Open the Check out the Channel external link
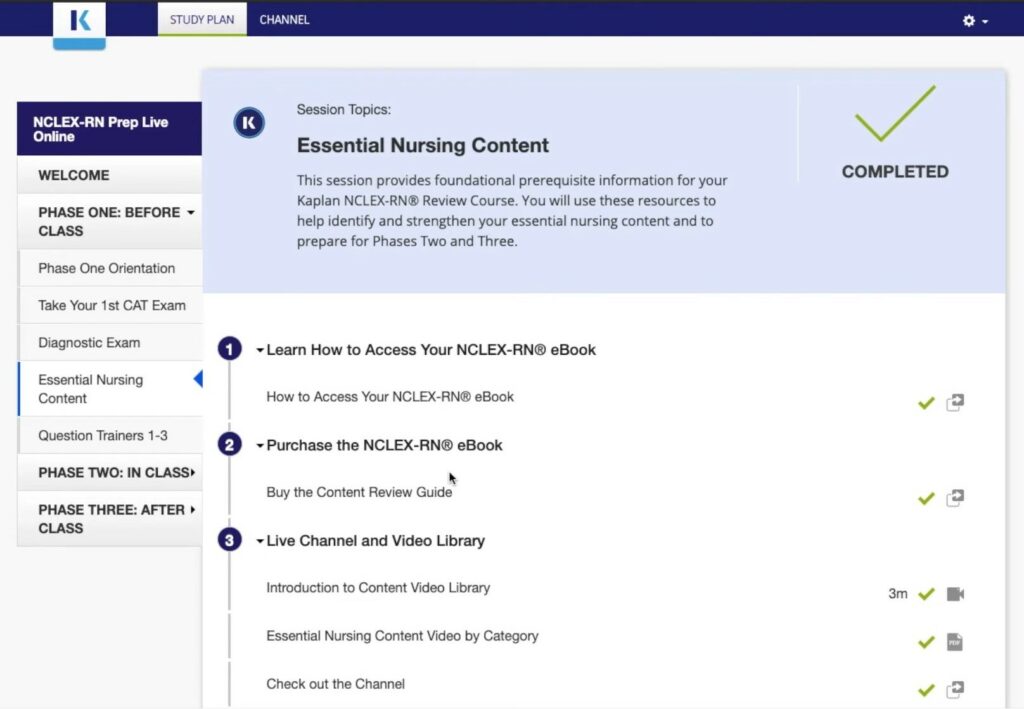The height and width of the screenshot is (709, 1024). 955,689
